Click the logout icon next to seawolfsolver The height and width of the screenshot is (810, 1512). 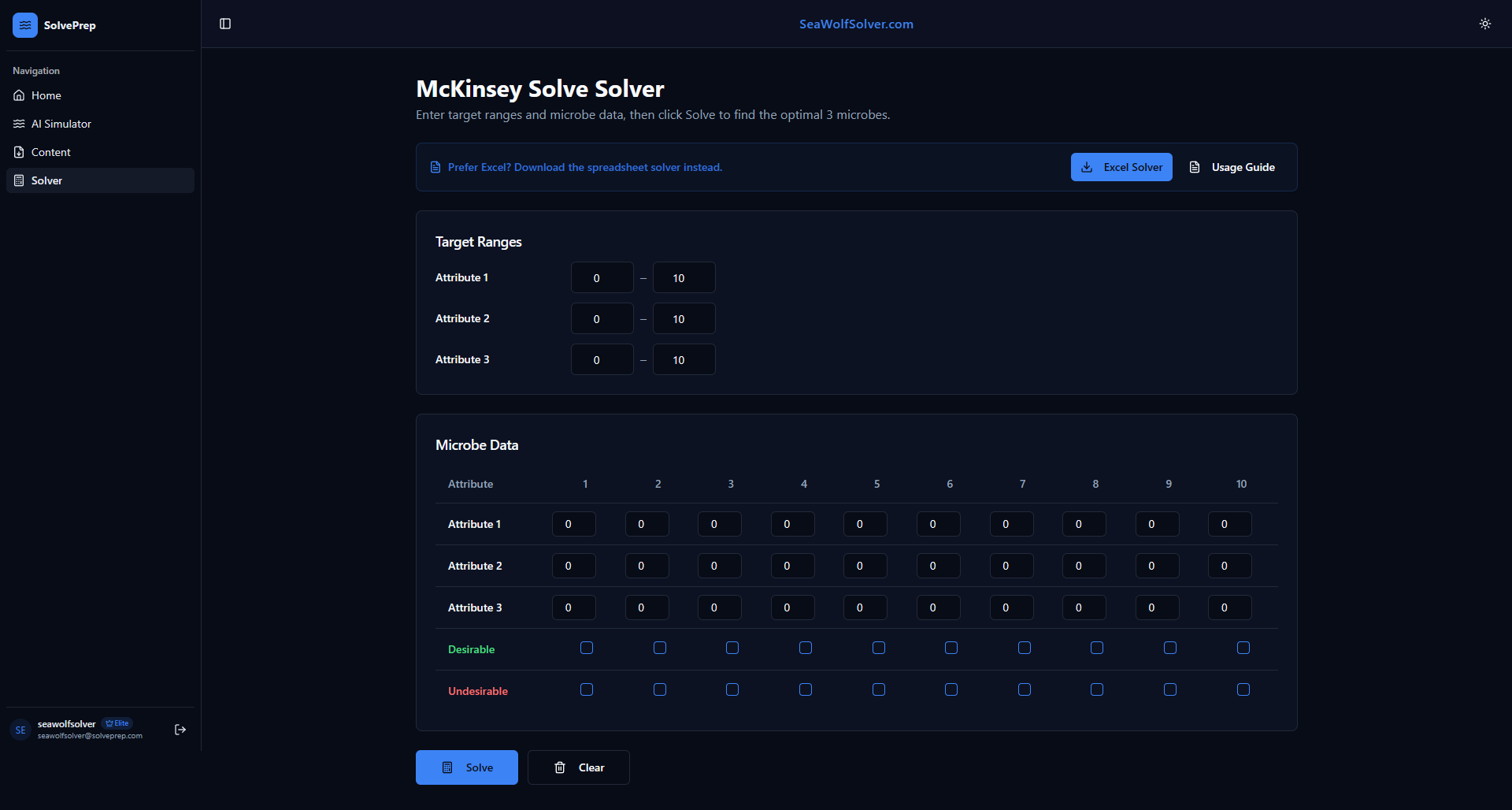(180, 730)
